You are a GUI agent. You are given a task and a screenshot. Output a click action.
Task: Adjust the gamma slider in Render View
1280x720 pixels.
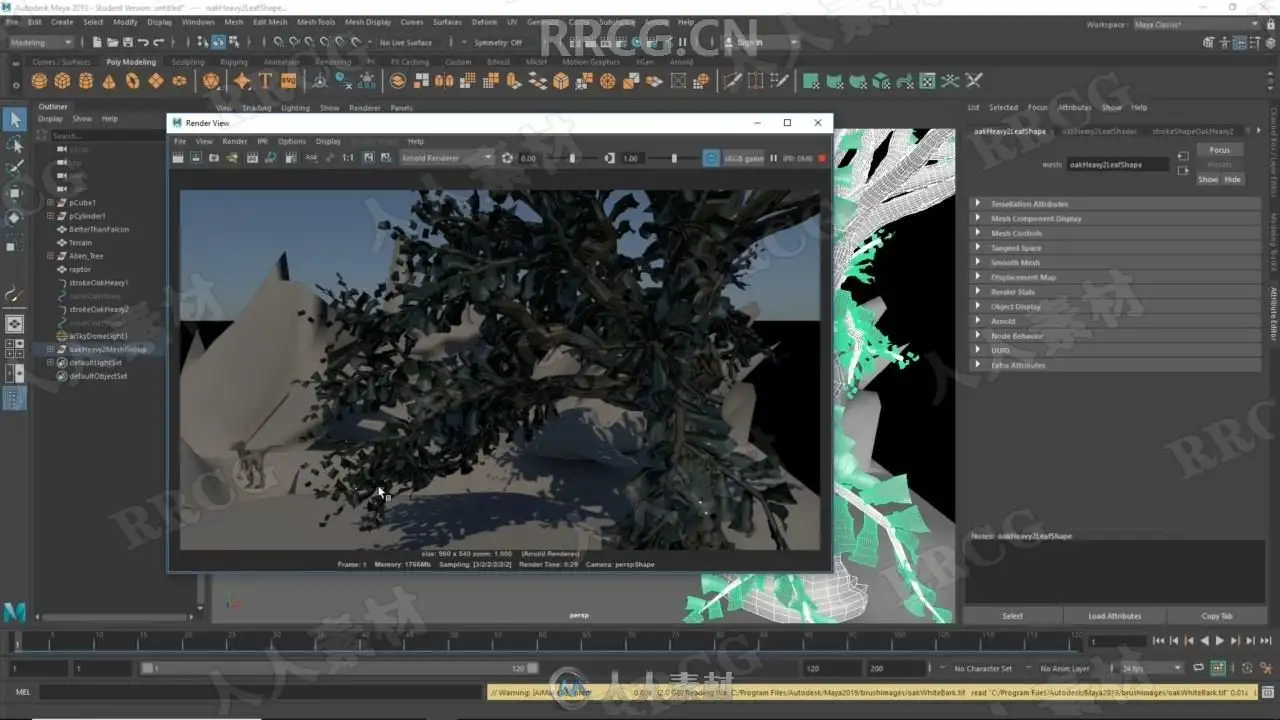tap(674, 158)
